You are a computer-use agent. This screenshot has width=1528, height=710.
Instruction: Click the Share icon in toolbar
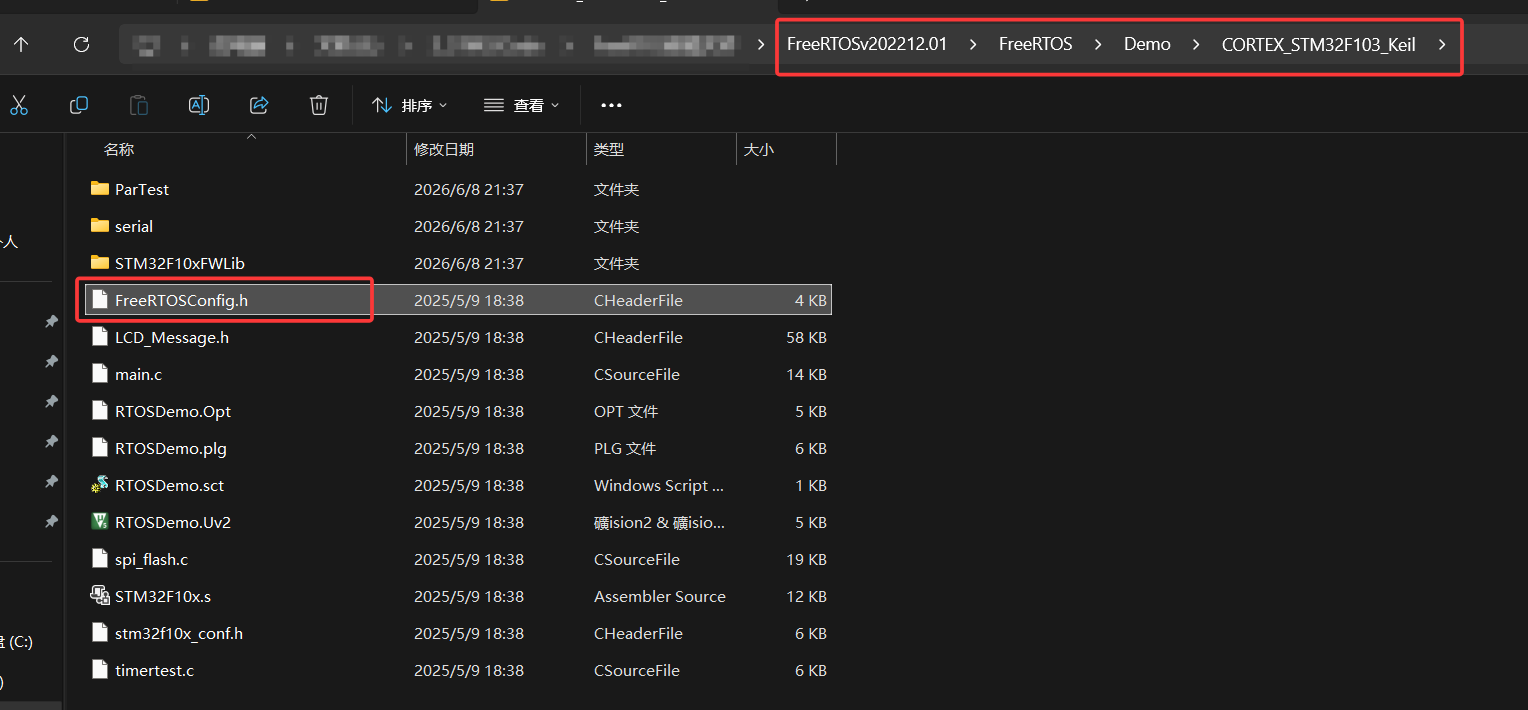[259, 105]
